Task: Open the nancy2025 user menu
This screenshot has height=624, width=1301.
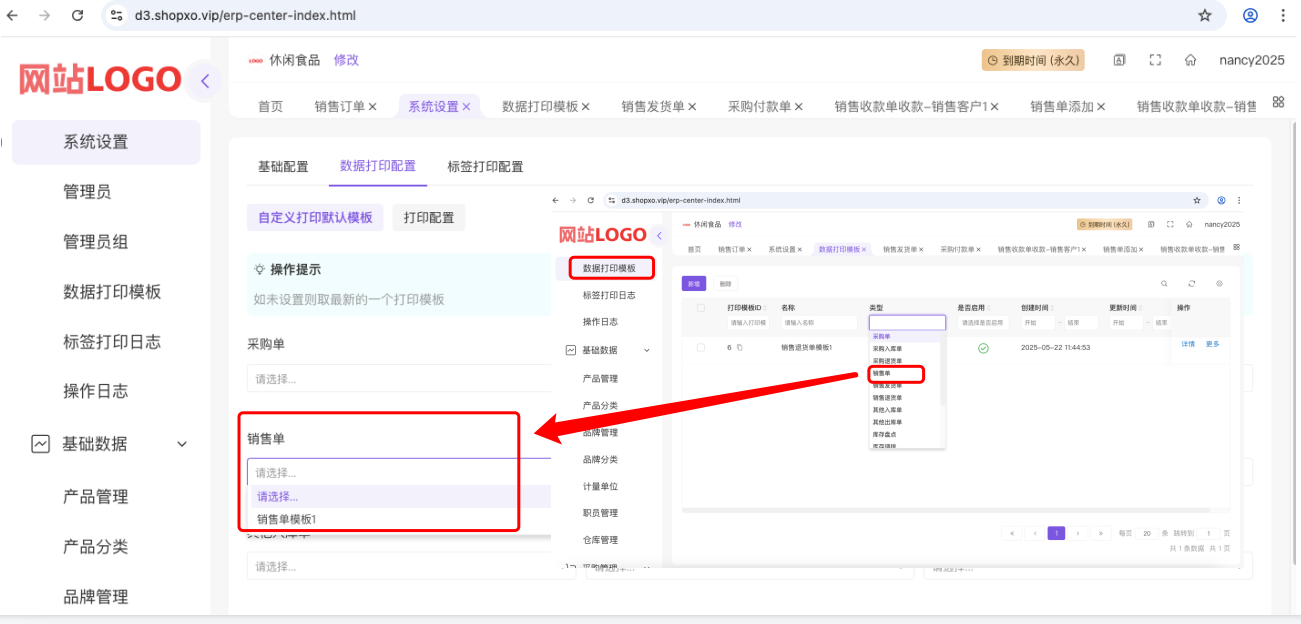Action: coord(1251,60)
